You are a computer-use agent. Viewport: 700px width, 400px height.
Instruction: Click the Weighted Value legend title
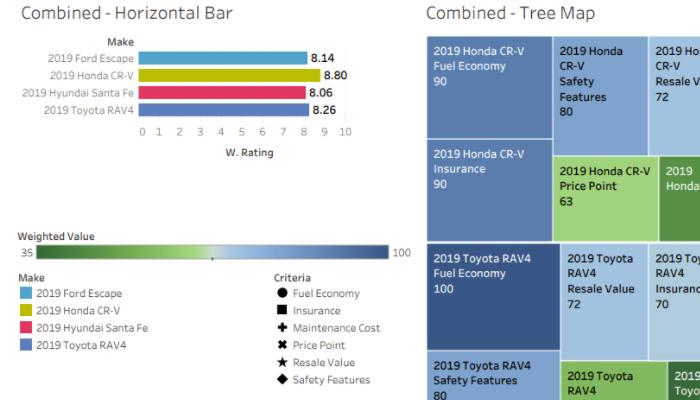coord(56,236)
